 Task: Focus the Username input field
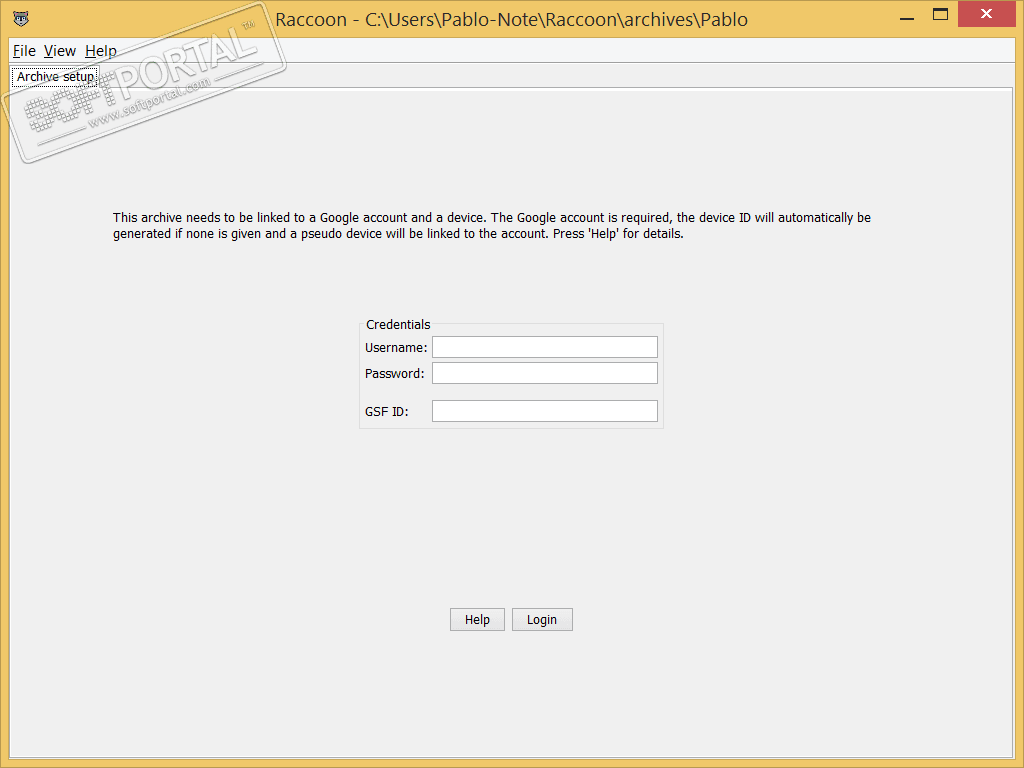click(545, 347)
